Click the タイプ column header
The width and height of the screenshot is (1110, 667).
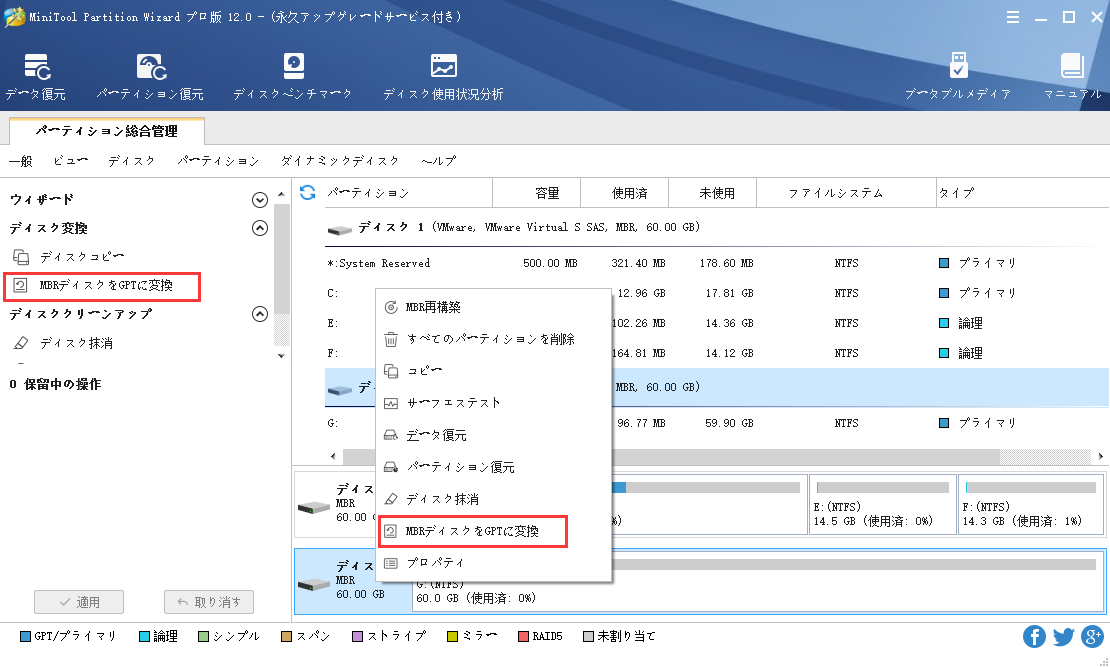tap(1022, 193)
